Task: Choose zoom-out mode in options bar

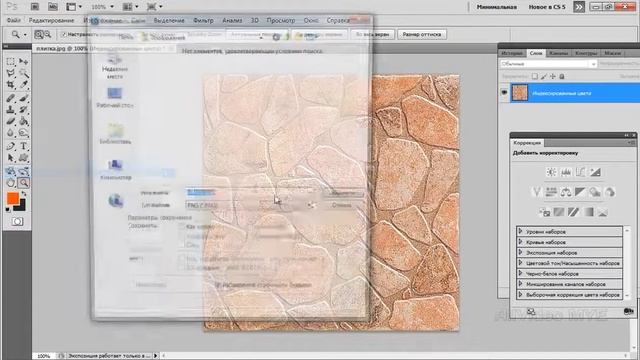Action: (x=47, y=35)
